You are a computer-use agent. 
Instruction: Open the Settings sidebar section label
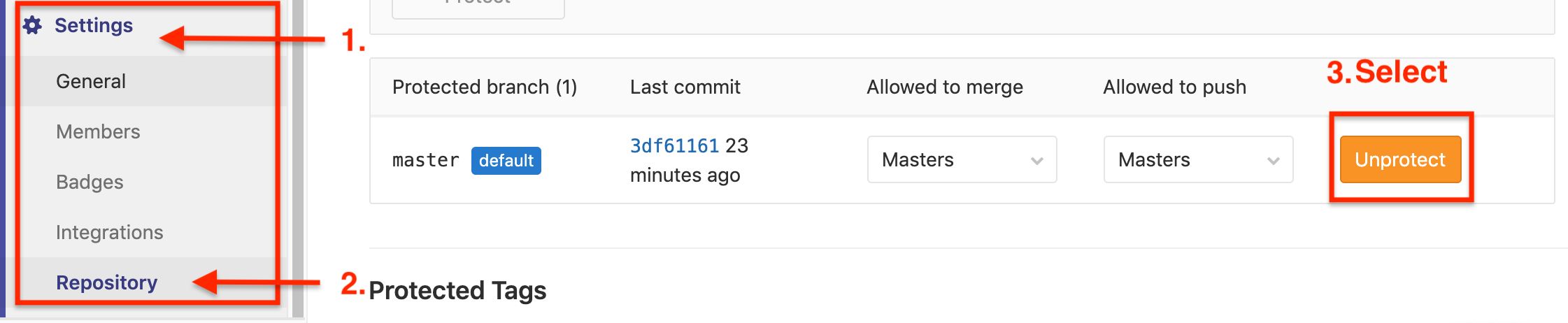click(94, 26)
